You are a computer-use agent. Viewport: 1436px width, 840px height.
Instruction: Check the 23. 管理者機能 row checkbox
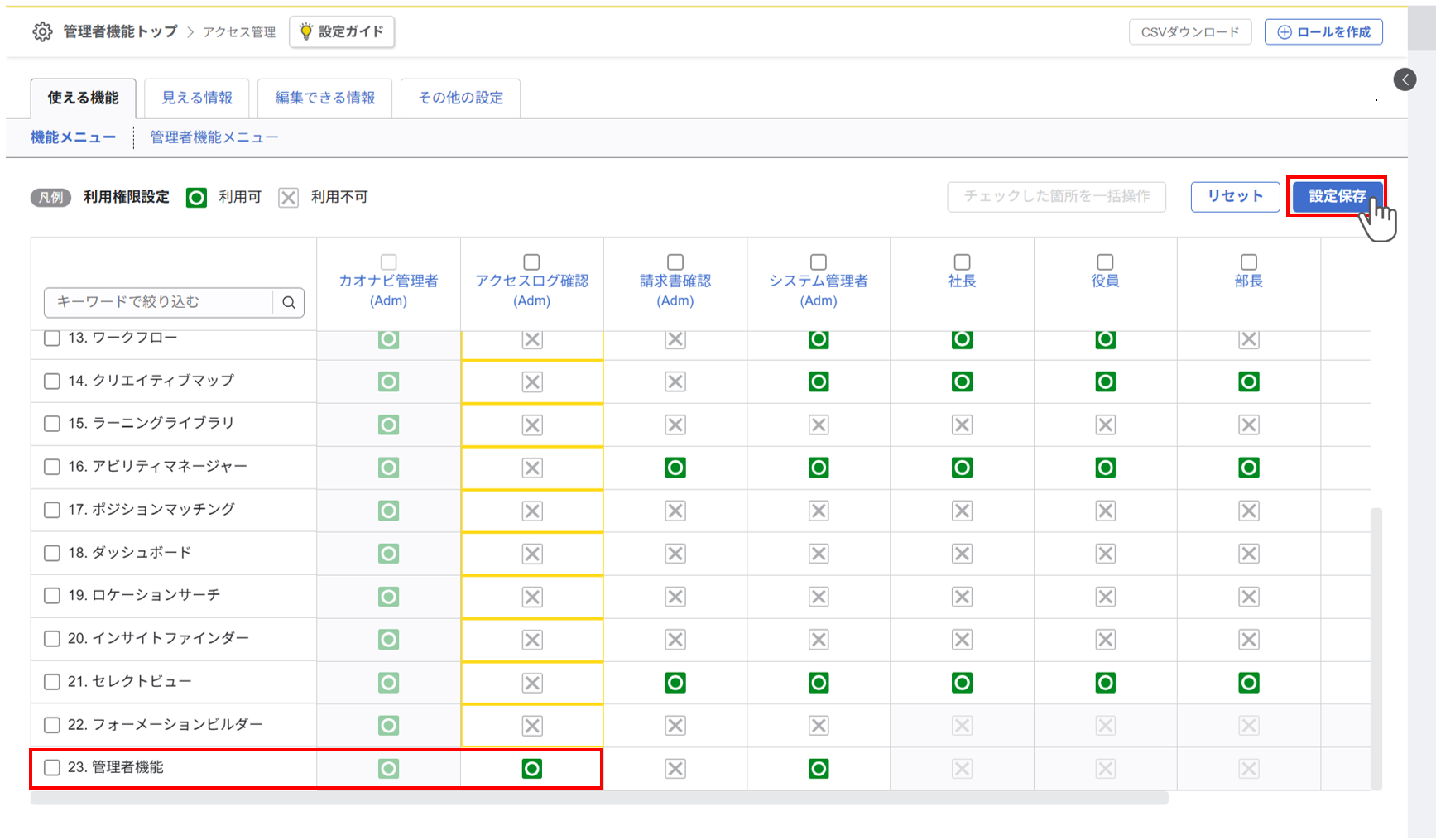pos(52,767)
